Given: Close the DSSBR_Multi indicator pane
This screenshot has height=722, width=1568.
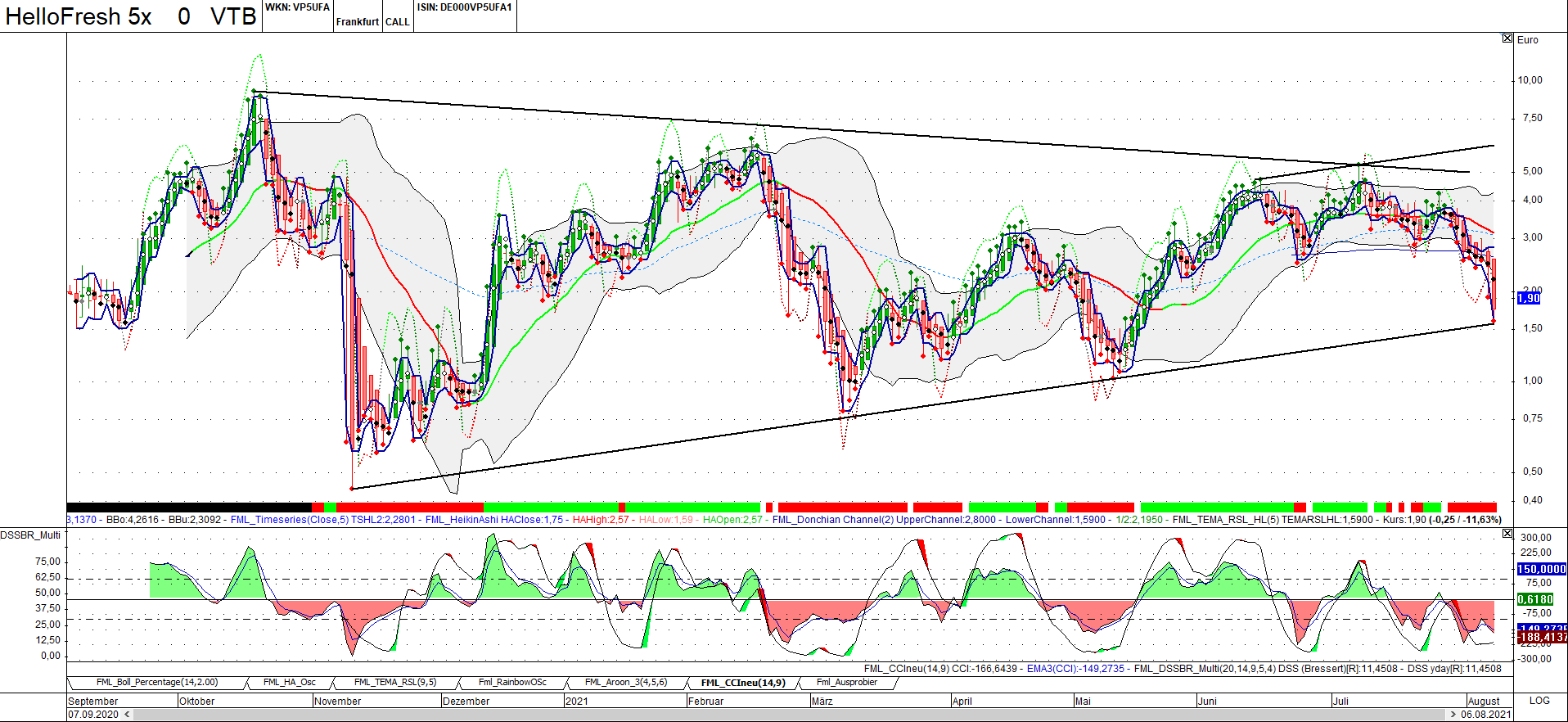Looking at the screenshot, I should (1507, 534).
